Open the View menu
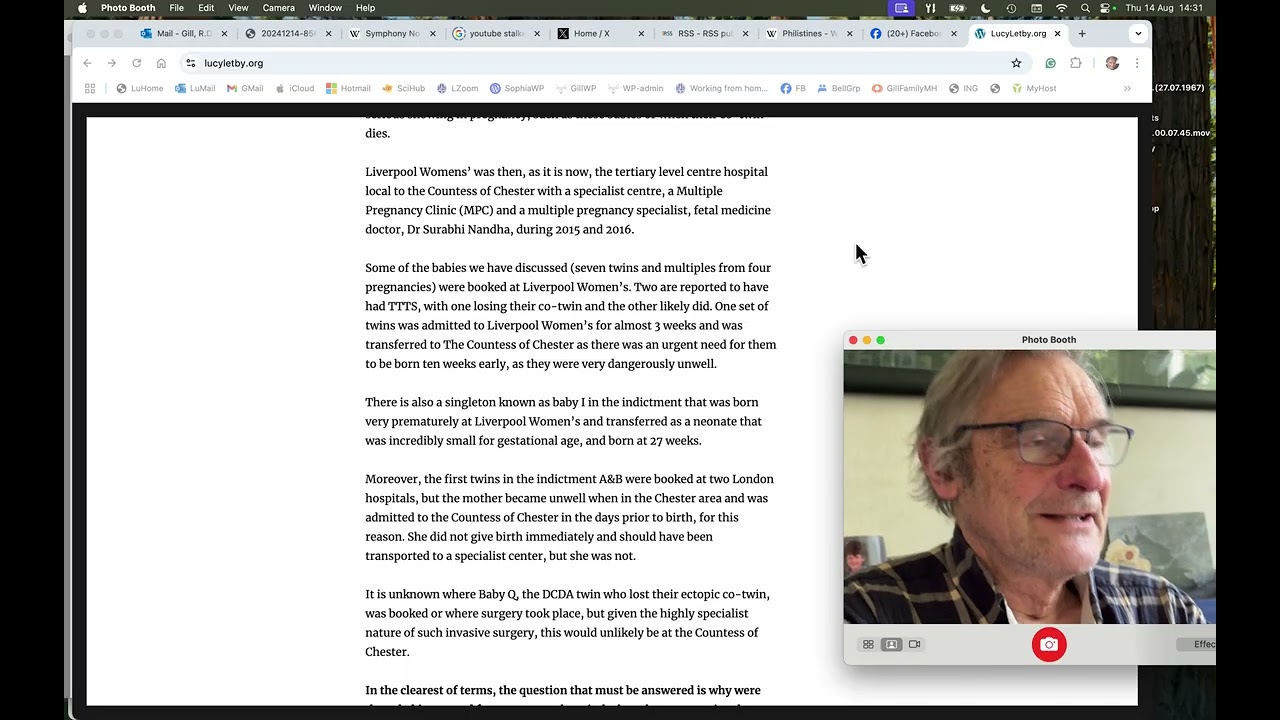The image size is (1280, 720). pos(238,8)
